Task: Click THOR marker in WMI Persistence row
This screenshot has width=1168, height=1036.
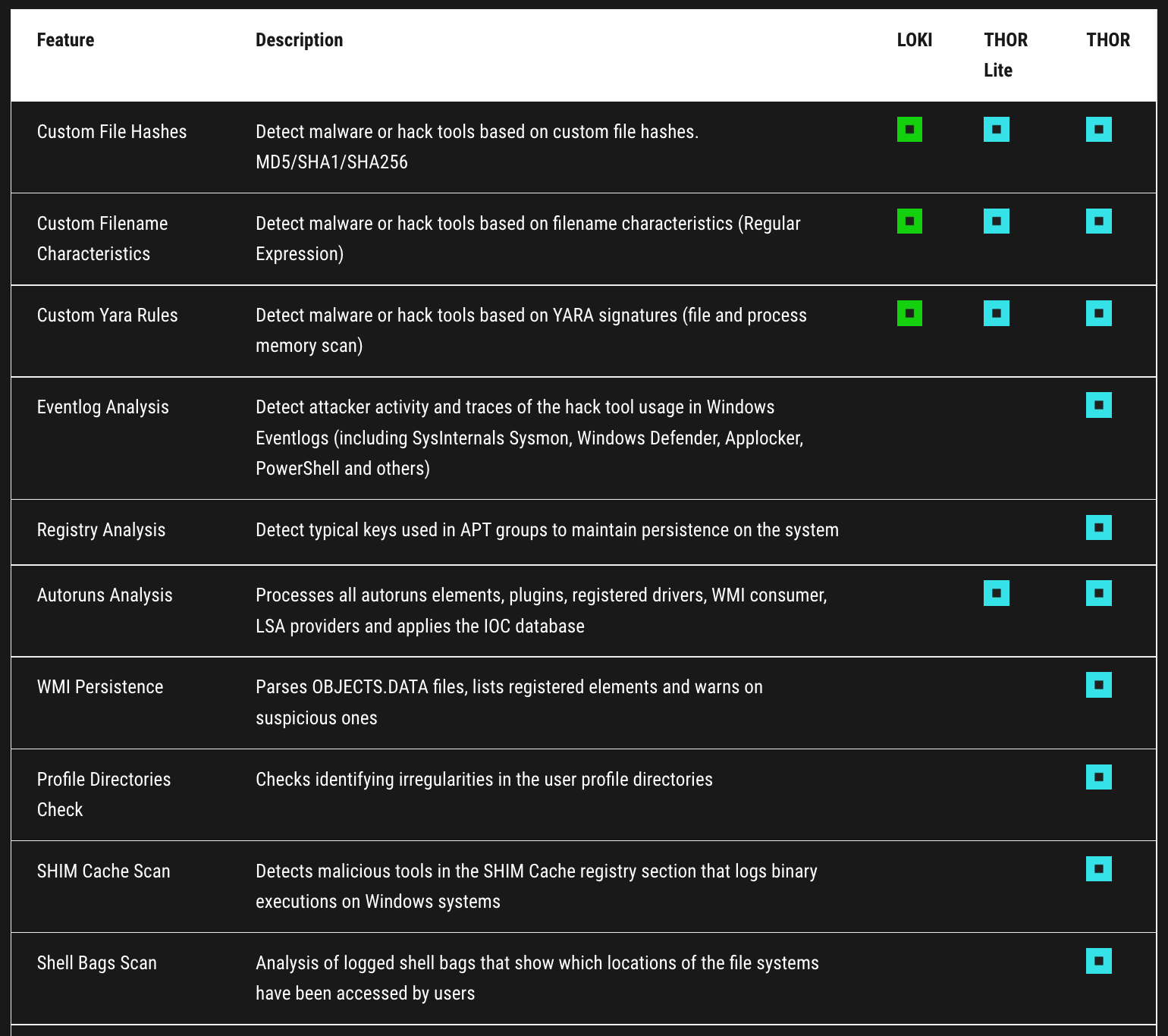Action: [x=1098, y=685]
